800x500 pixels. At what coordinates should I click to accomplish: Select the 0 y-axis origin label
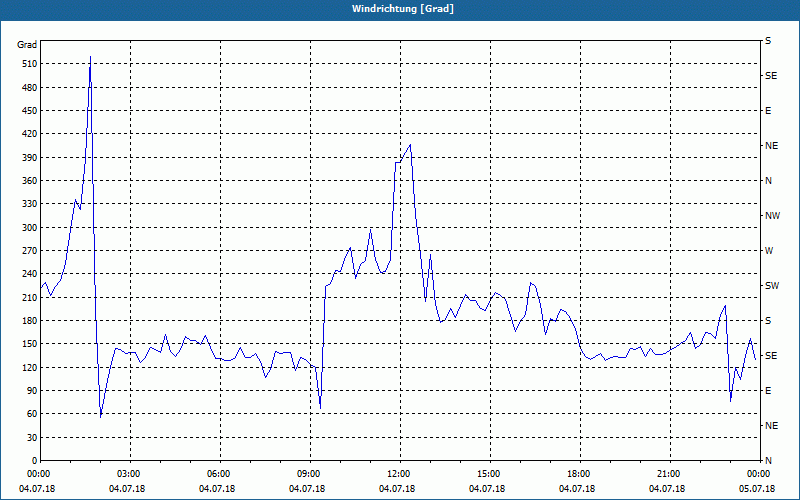point(35,461)
